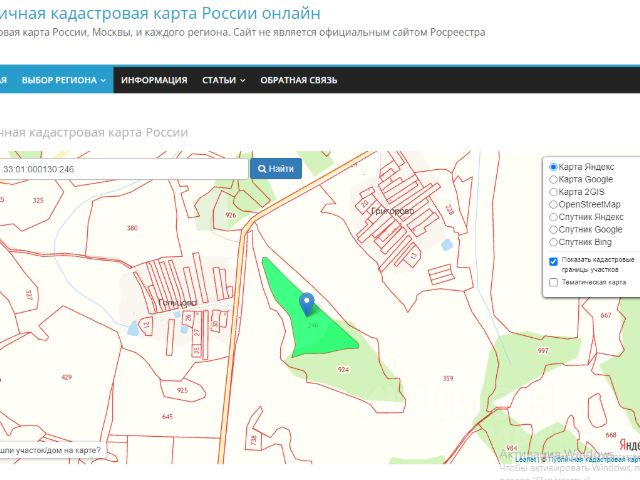Select Карта 2GIS radio option

(x=553, y=192)
